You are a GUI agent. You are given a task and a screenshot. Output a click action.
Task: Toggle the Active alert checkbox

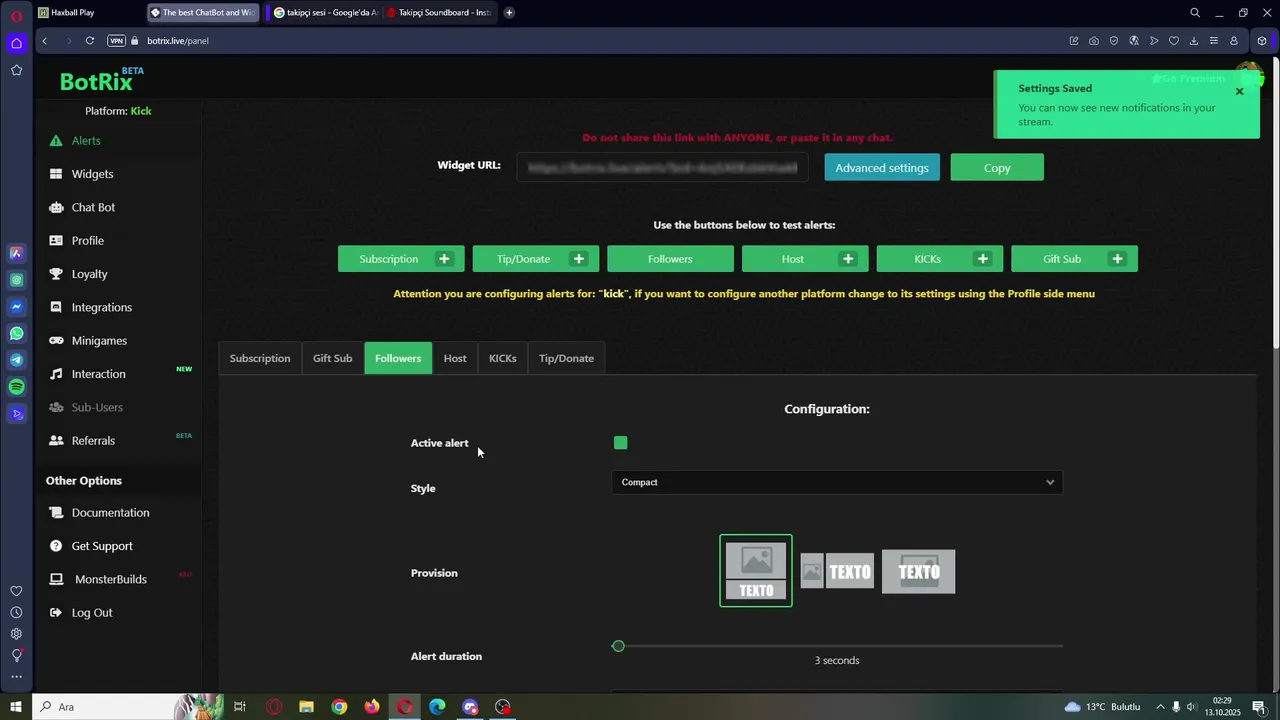[621, 443]
